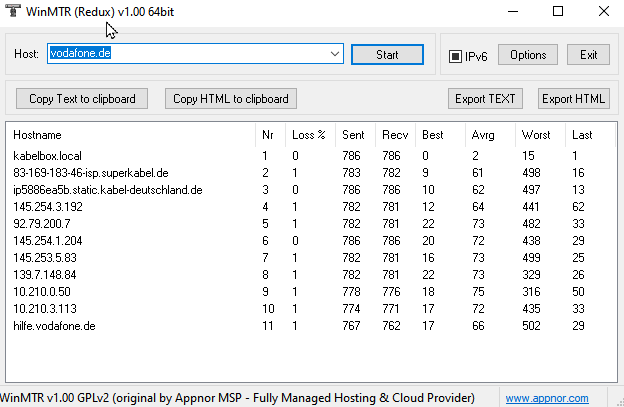Select the 145.254.1.204 hop
The height and width of the screenshot is (407, 624).
[311, 241]
